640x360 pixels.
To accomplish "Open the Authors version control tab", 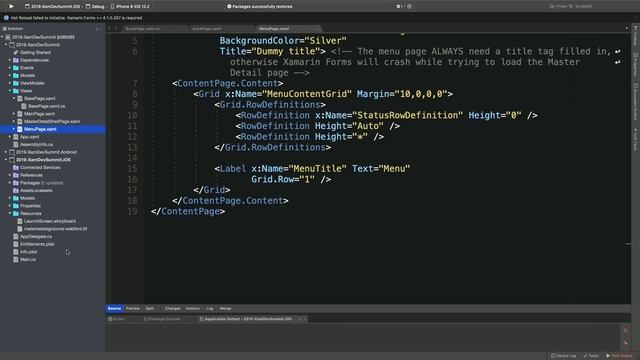I will 193,309.
